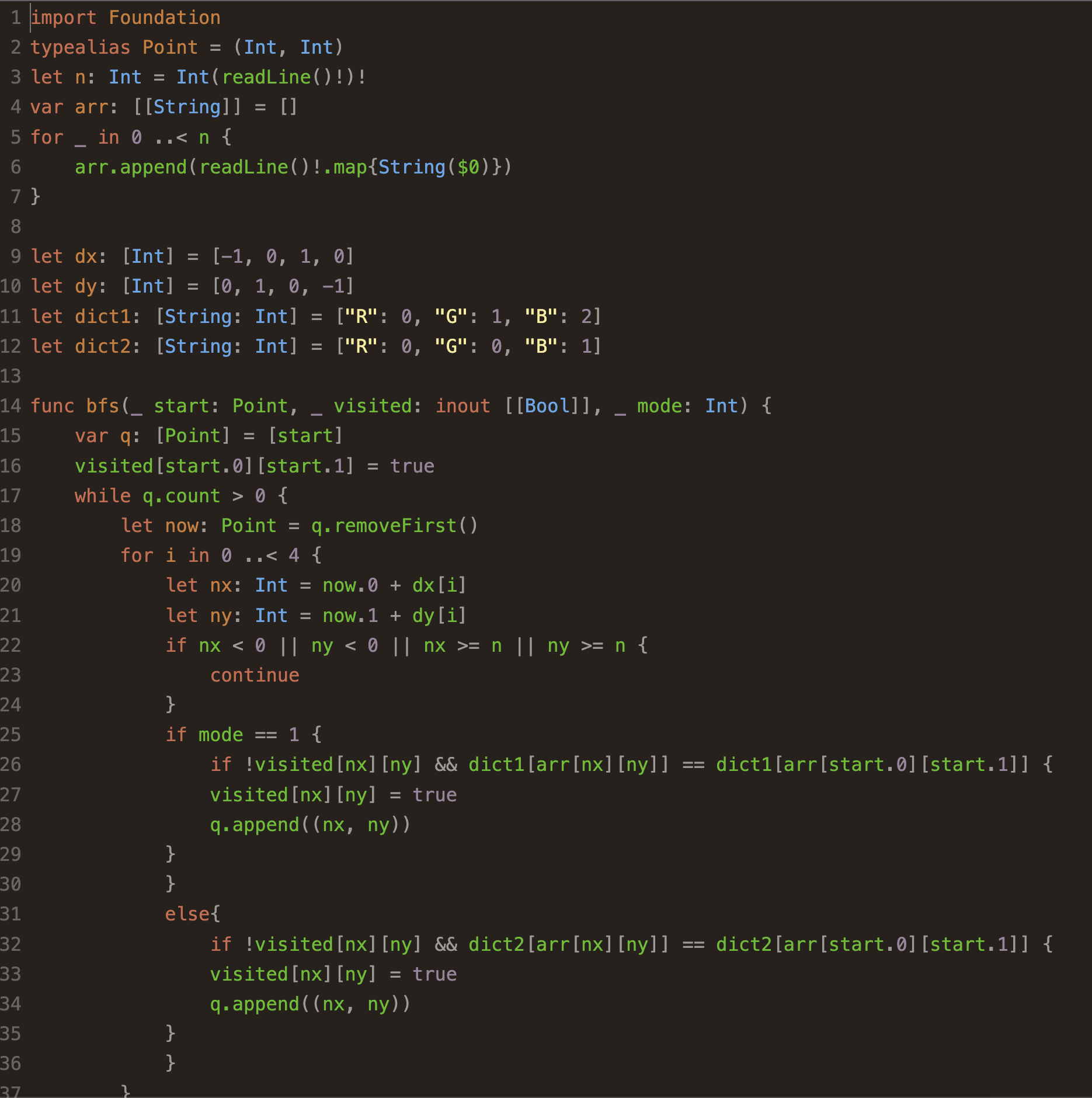
Task: Click 'arr.append' on line 6
Action: click(131, 167)
